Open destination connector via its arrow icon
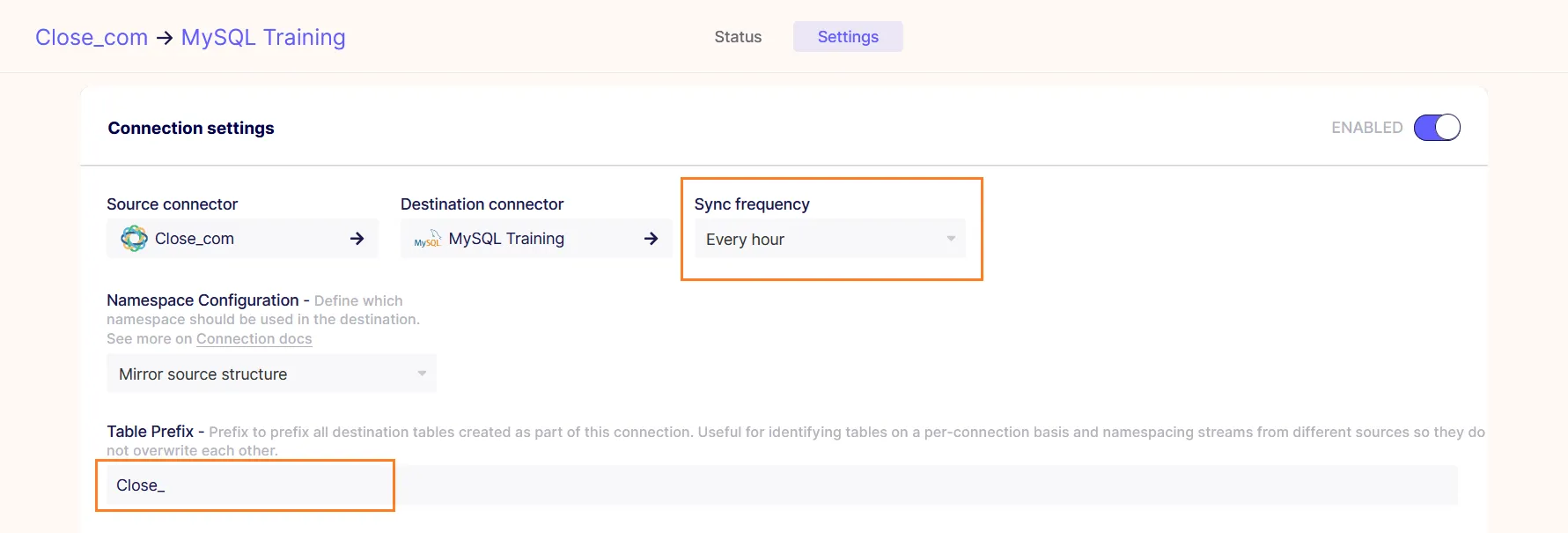Viewport: 1568px width, 533px height. pos(651,239)
